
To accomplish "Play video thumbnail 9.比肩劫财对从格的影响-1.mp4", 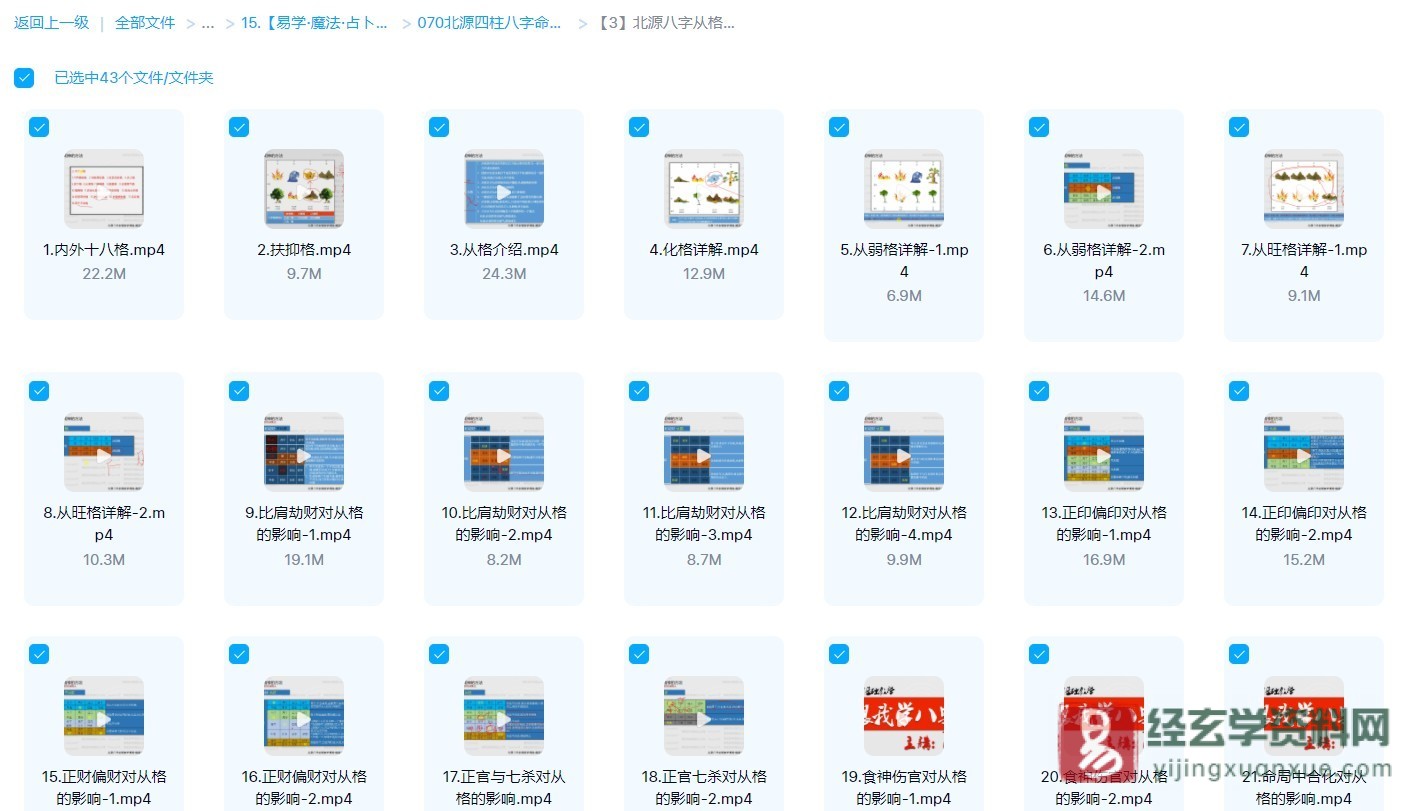I will pos(304,453).
